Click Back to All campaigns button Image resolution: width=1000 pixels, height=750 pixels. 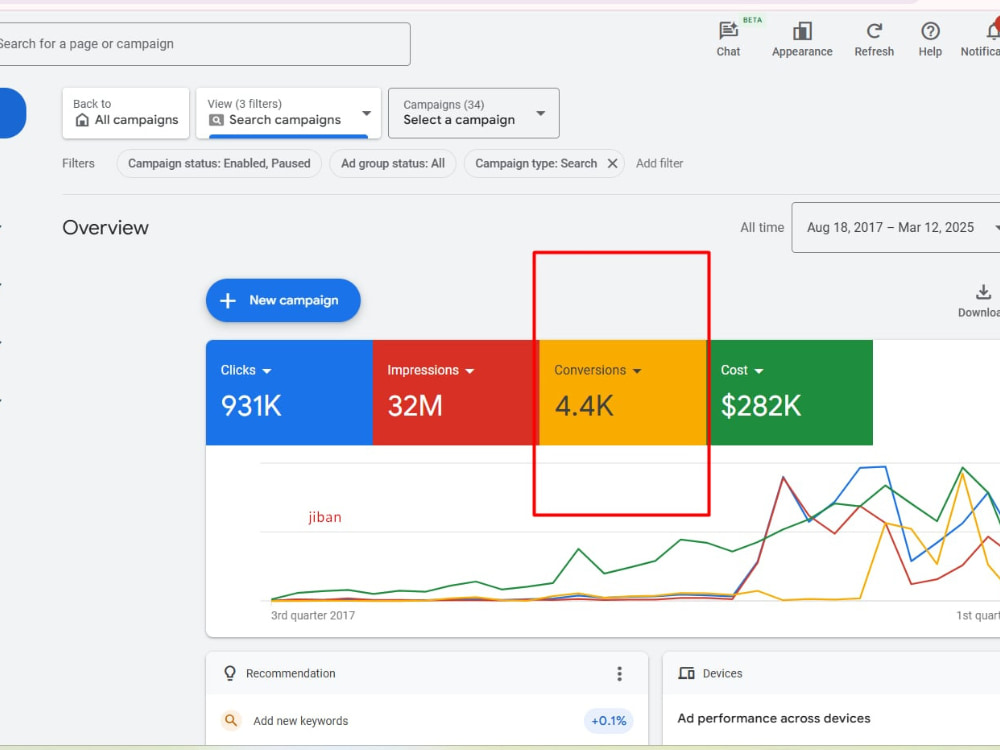tap(126, 113)
